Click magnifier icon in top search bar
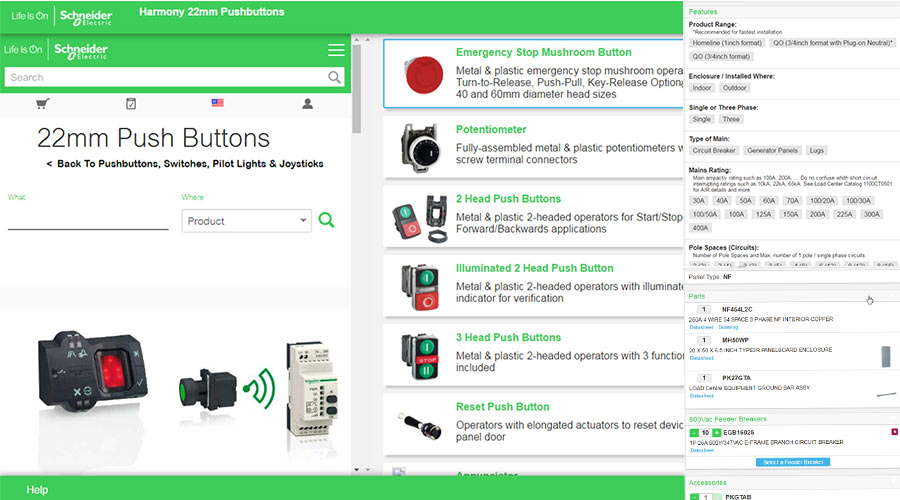 click(x=334, y=77)
